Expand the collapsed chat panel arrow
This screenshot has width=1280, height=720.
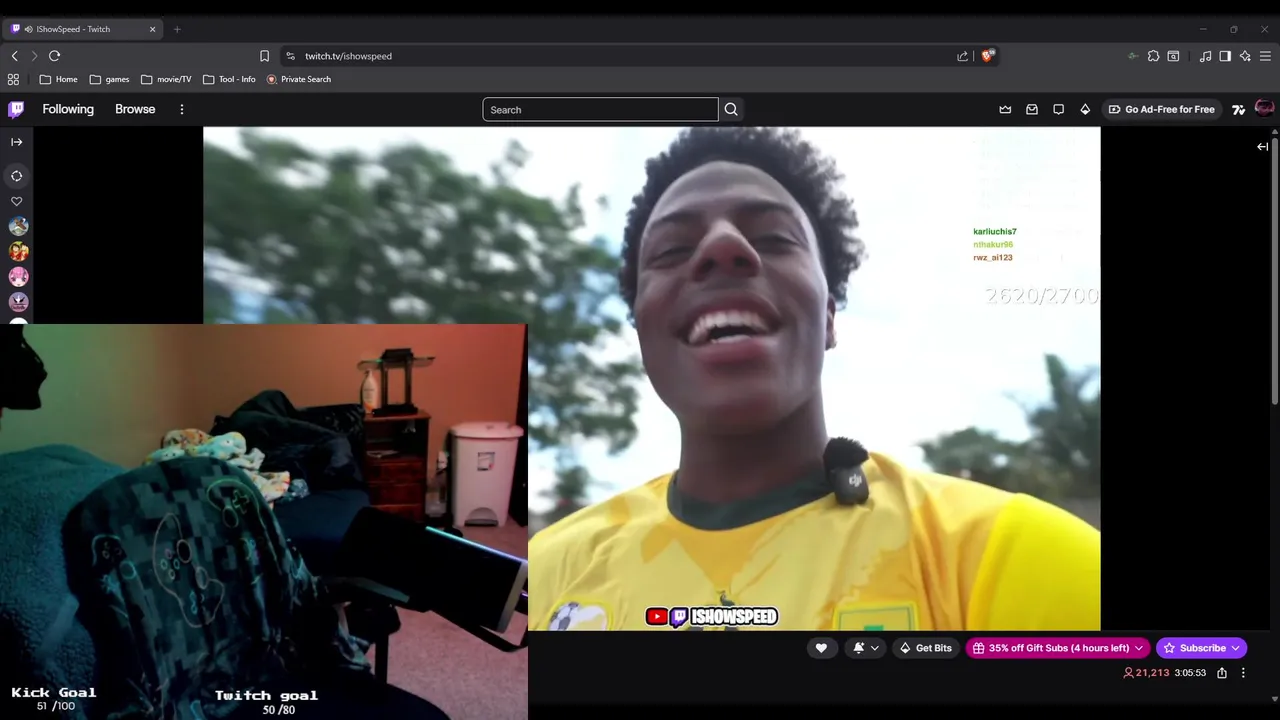(x=1262, y=147)
